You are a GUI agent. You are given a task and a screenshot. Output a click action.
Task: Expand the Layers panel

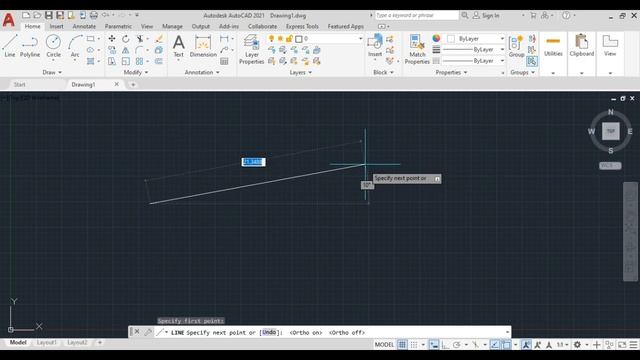click(x=301, y=72)
